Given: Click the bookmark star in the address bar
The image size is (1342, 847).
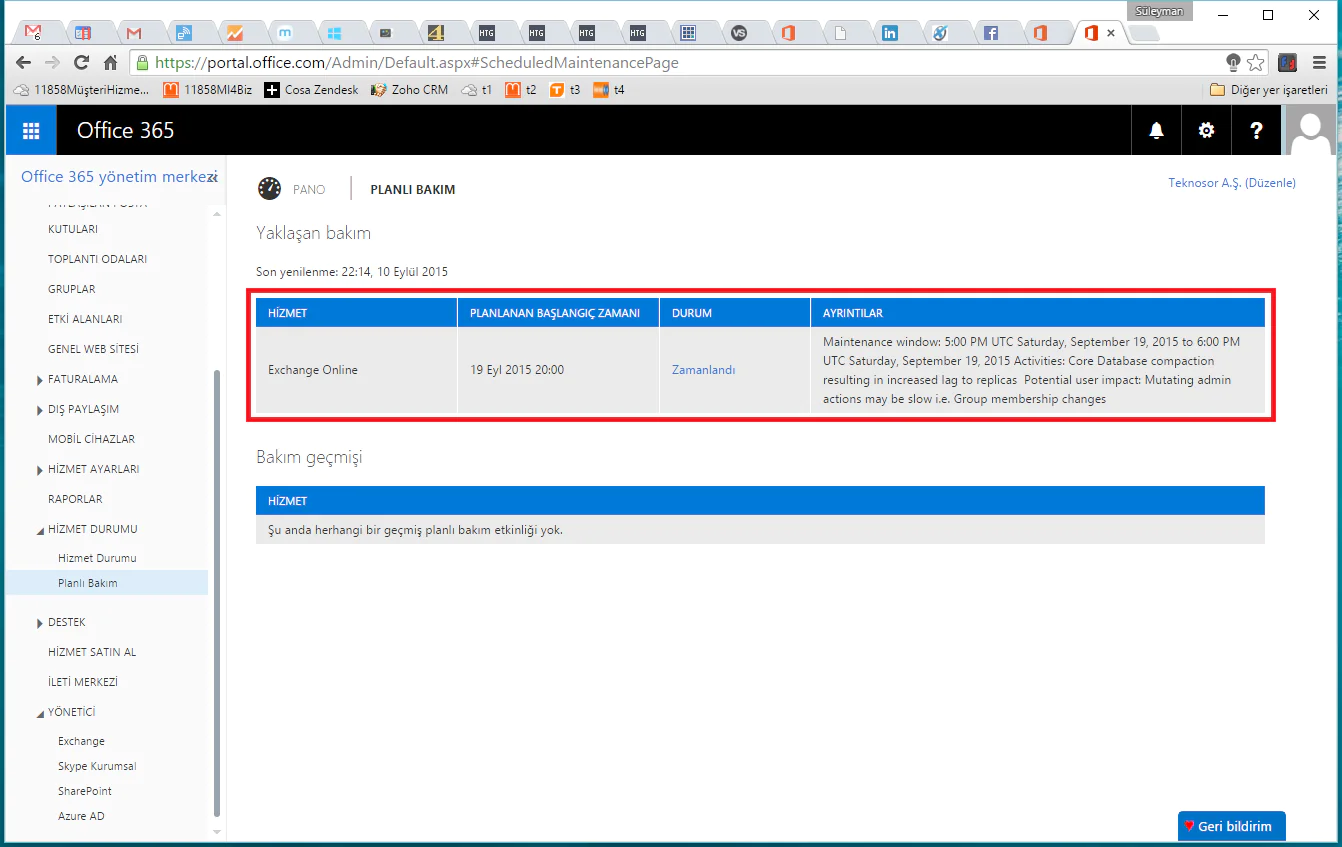Looking at the screenshot, I should (1255, 62).
